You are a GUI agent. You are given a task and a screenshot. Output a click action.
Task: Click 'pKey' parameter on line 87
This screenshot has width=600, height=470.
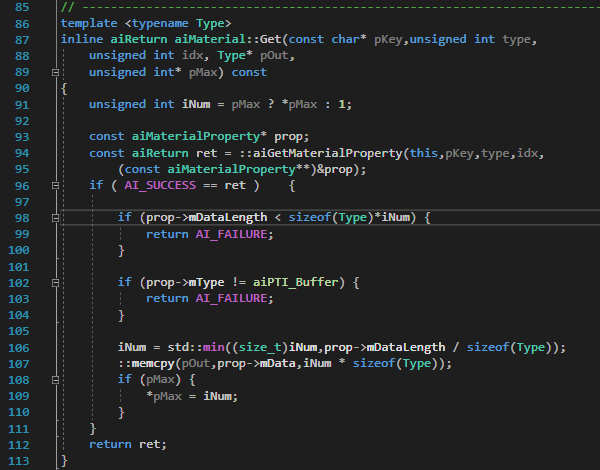coord(388,39)
